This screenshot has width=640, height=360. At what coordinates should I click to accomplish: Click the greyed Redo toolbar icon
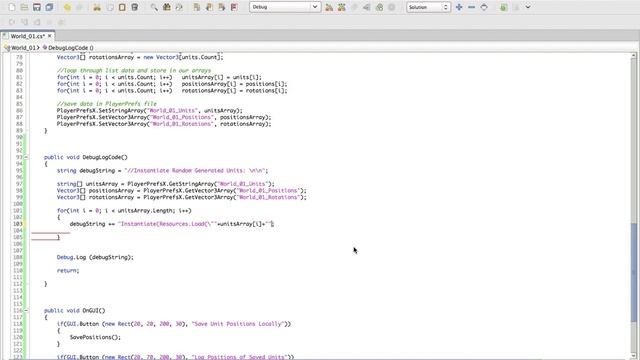pyautogui.click(x=80, y=7)
